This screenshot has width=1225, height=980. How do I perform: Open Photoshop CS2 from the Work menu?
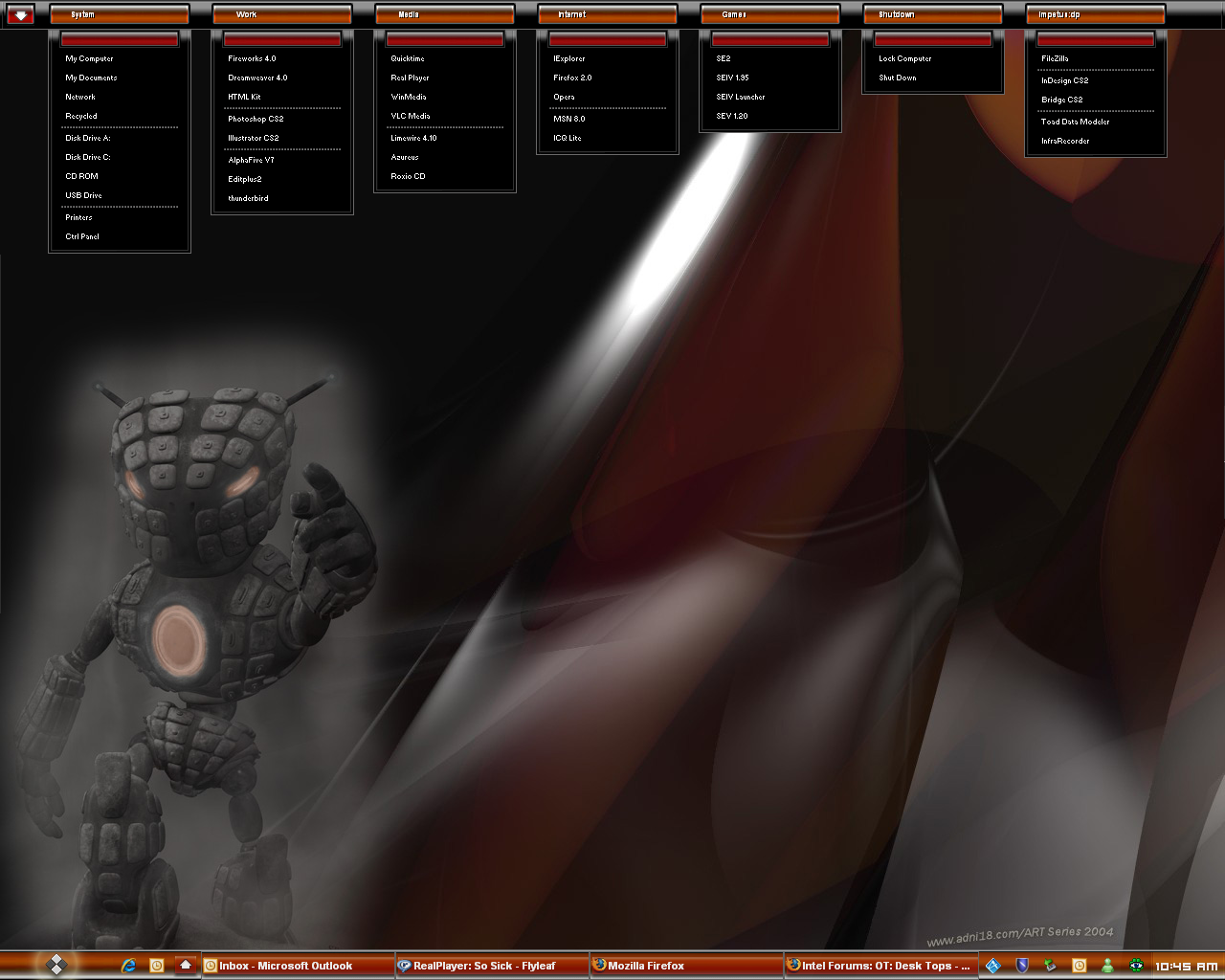coord(256,119)
